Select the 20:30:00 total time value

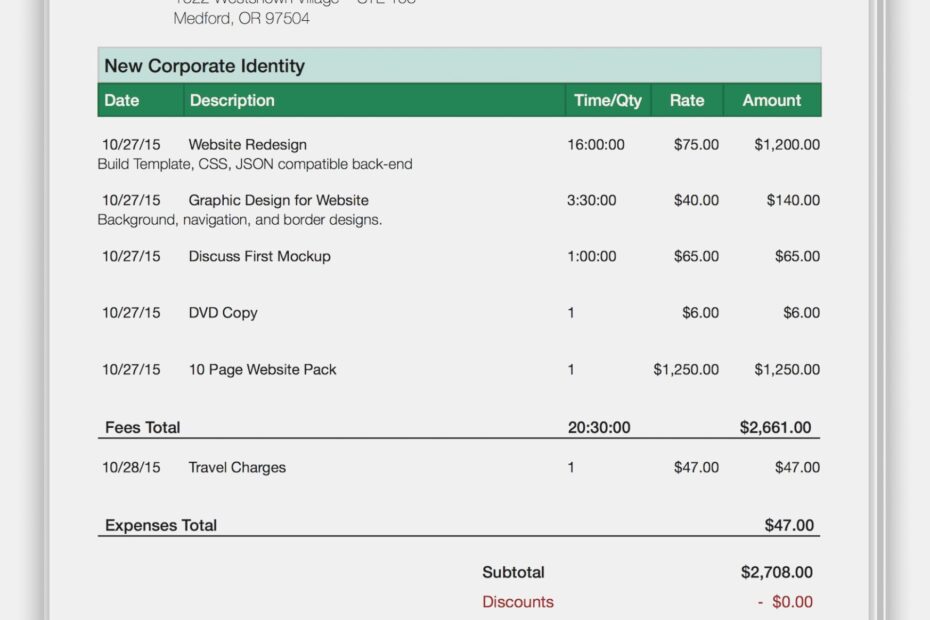pos(600,427)
